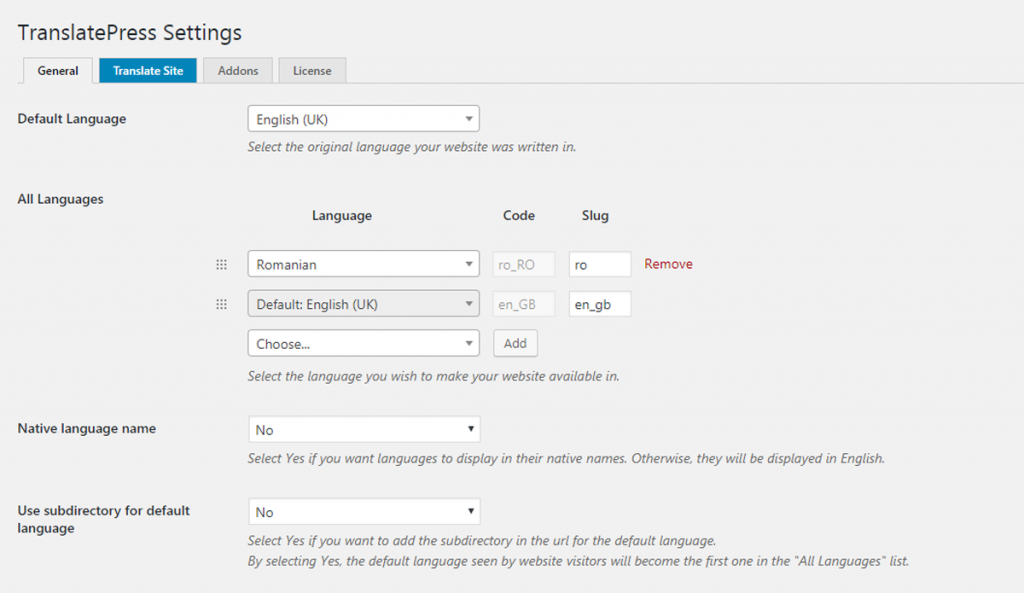Open the Native language name dropdown

tap(364, 429)
